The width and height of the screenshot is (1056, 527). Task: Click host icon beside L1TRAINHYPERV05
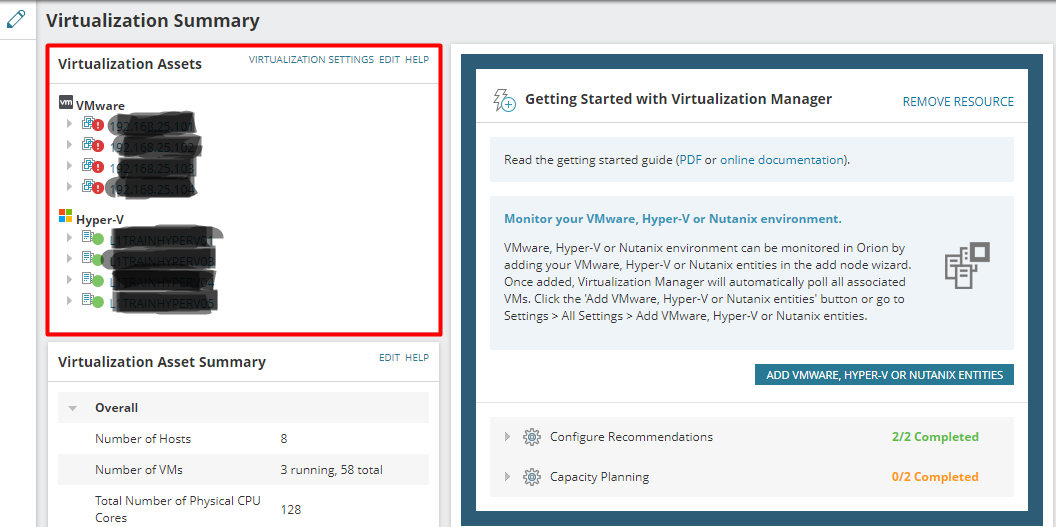(88, 299)
